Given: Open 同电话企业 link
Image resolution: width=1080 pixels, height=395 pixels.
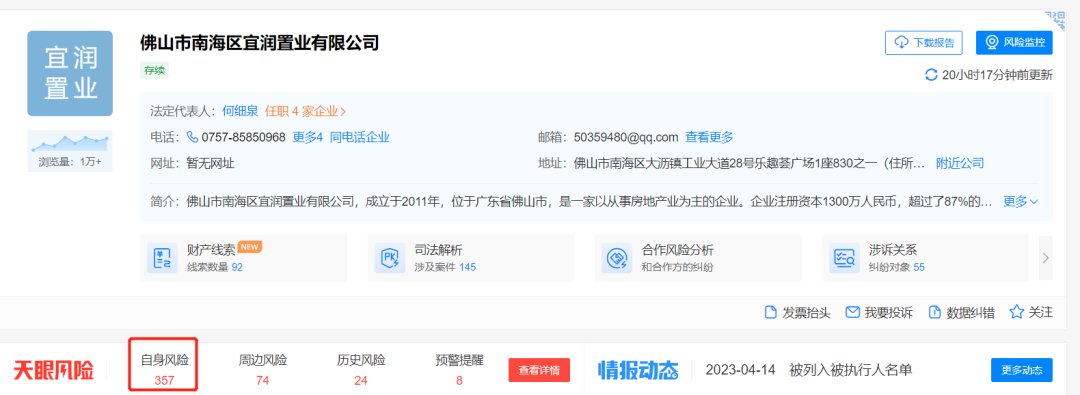Looking at the screenshot, I should click(360, 137).
